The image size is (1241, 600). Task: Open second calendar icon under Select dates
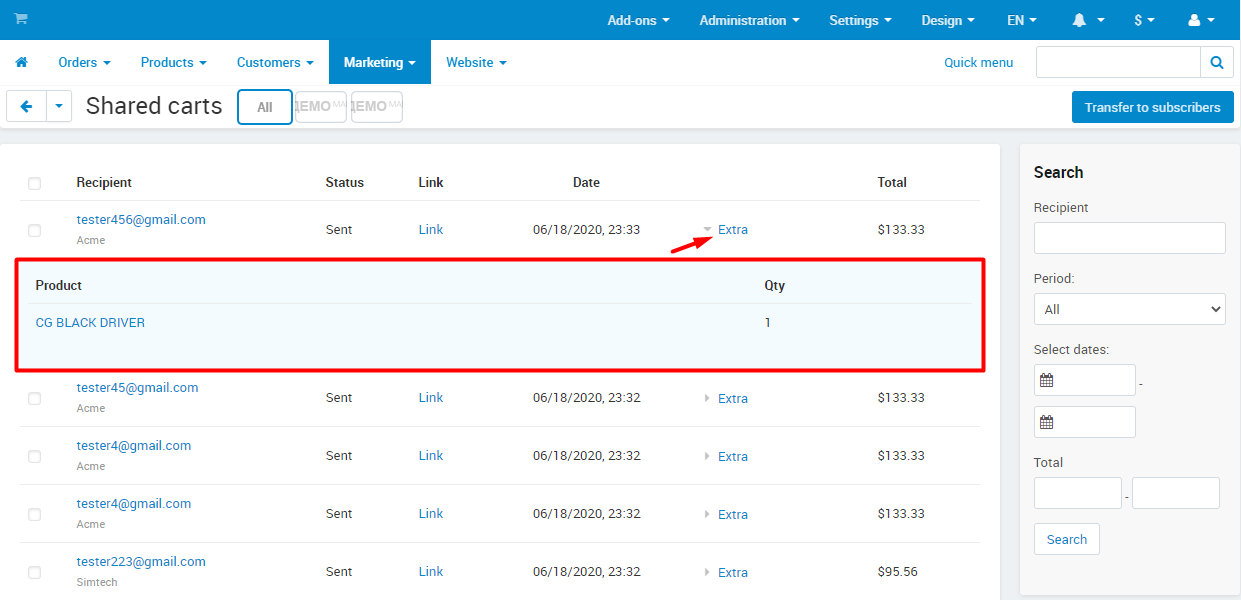1047,422
